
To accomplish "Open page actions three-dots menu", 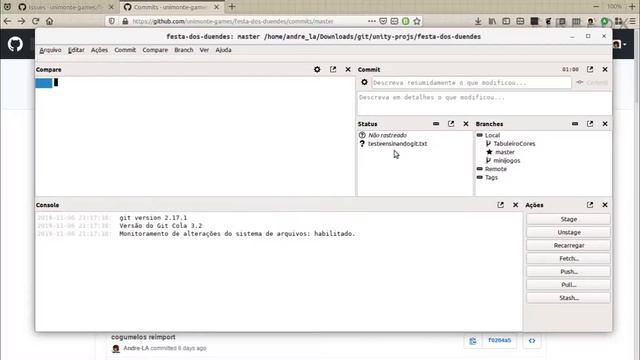I will (371, 21).
